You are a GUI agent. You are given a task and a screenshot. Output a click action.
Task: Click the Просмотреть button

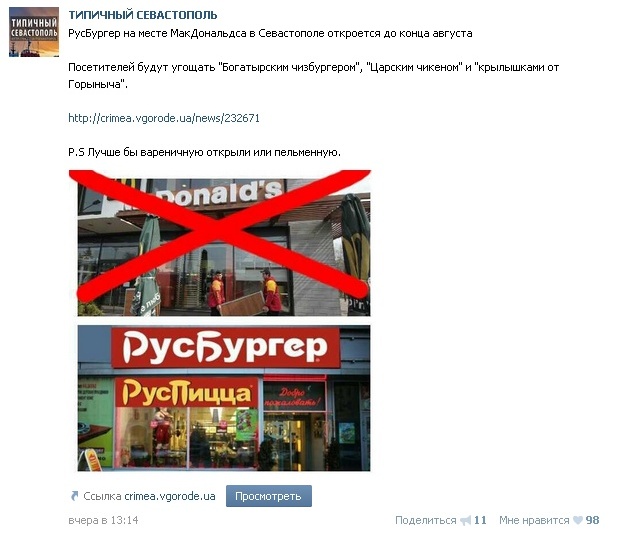[269, 496]
